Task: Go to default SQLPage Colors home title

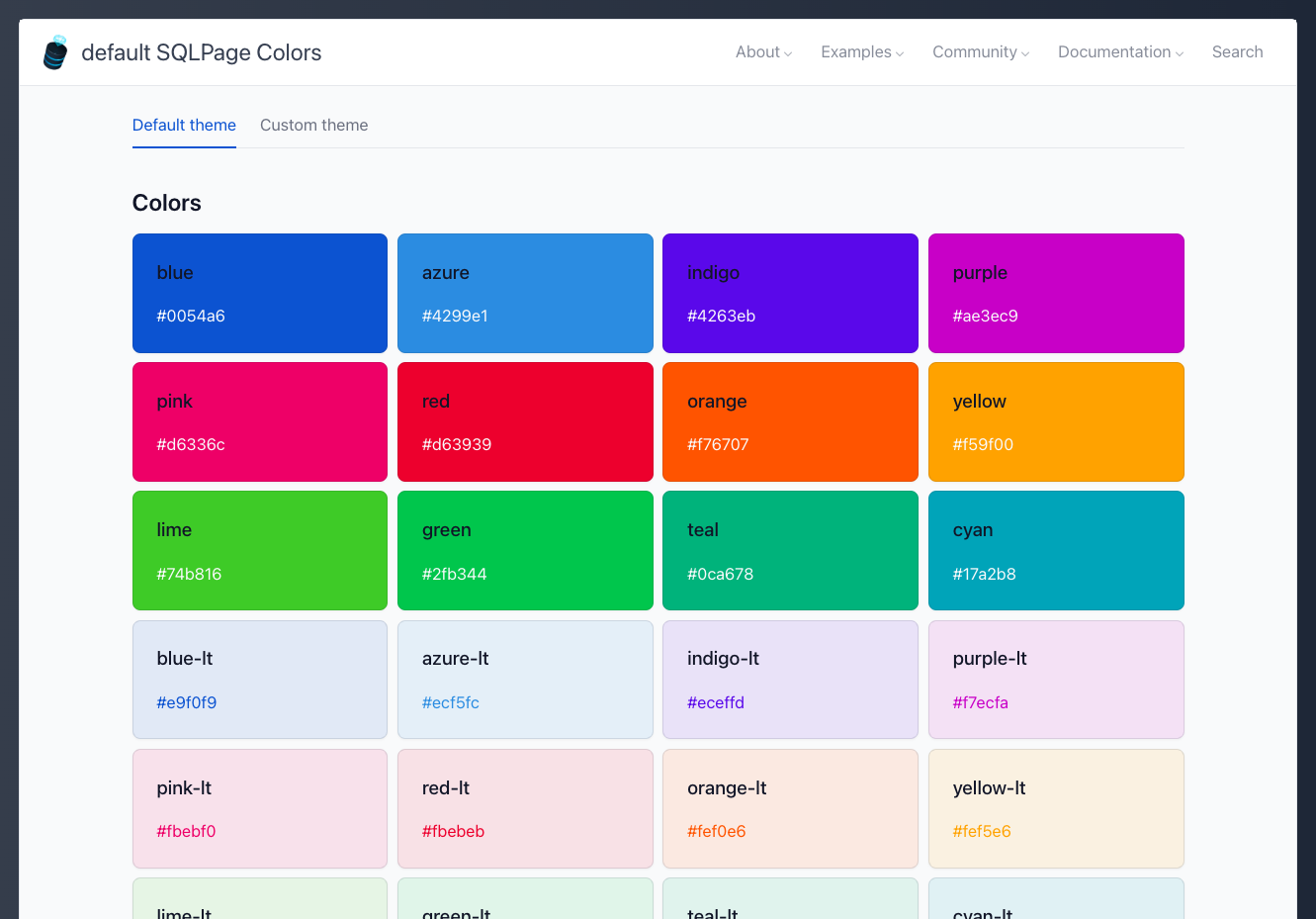Action: click(201, 52)
